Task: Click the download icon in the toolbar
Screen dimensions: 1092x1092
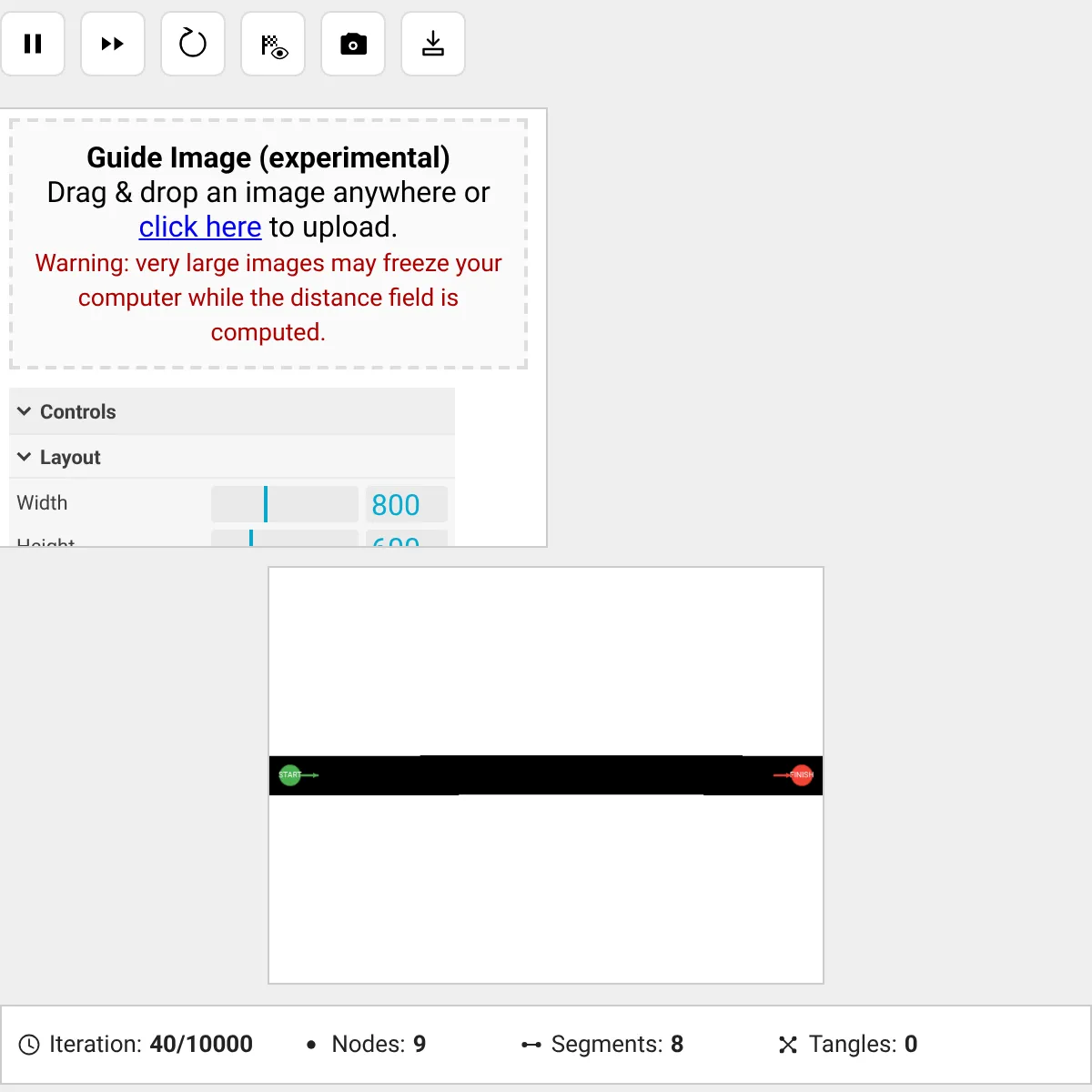Action: click(x=433, y=44)
